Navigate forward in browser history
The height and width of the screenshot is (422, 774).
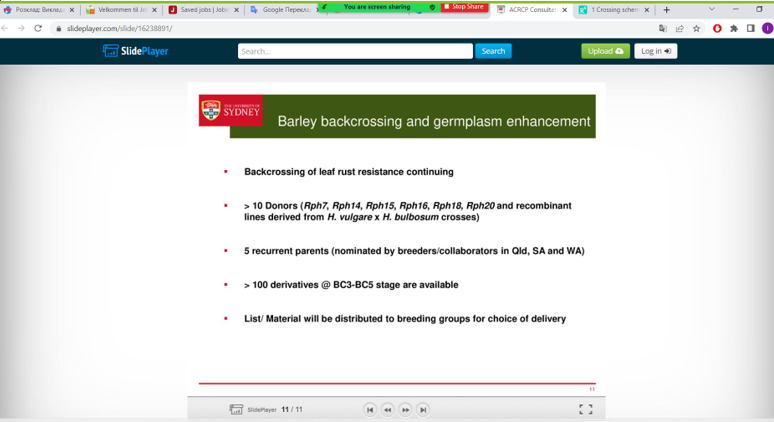(x=21, y=29)
